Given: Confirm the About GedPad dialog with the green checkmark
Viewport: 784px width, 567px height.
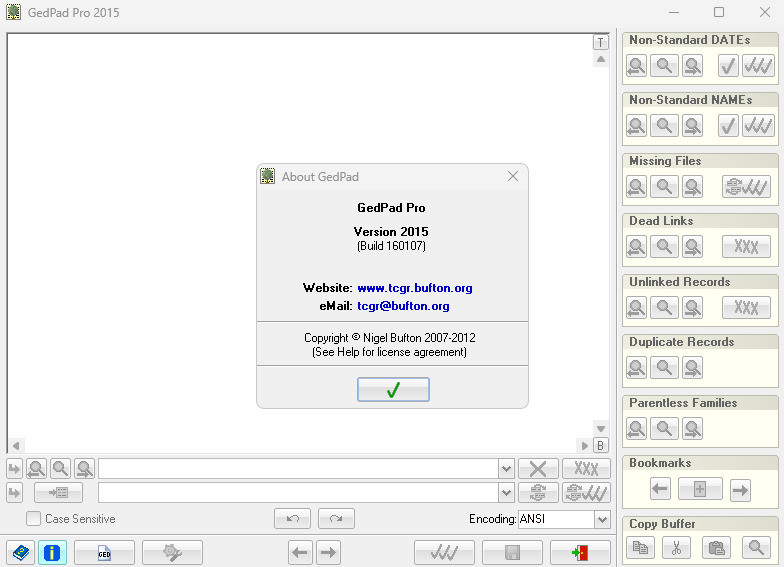Looking at the screenshot, I should coord(393,390).
